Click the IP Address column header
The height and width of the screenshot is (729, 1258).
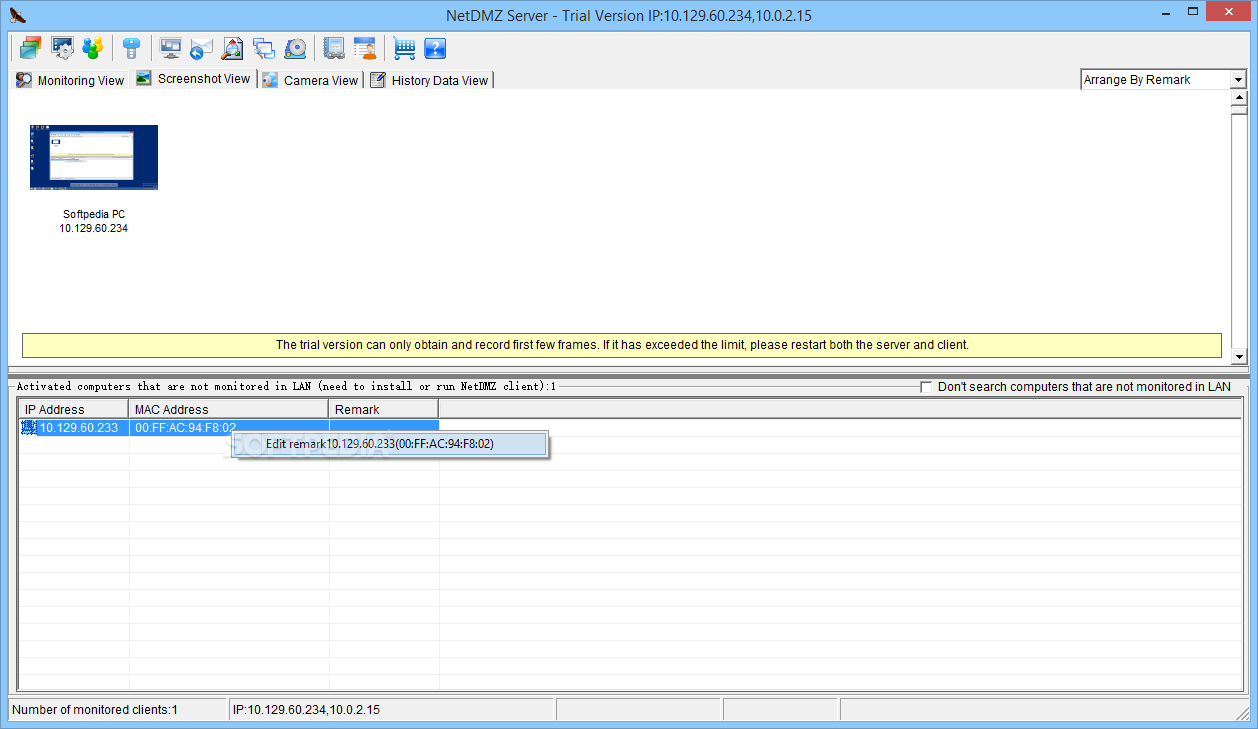74,409
